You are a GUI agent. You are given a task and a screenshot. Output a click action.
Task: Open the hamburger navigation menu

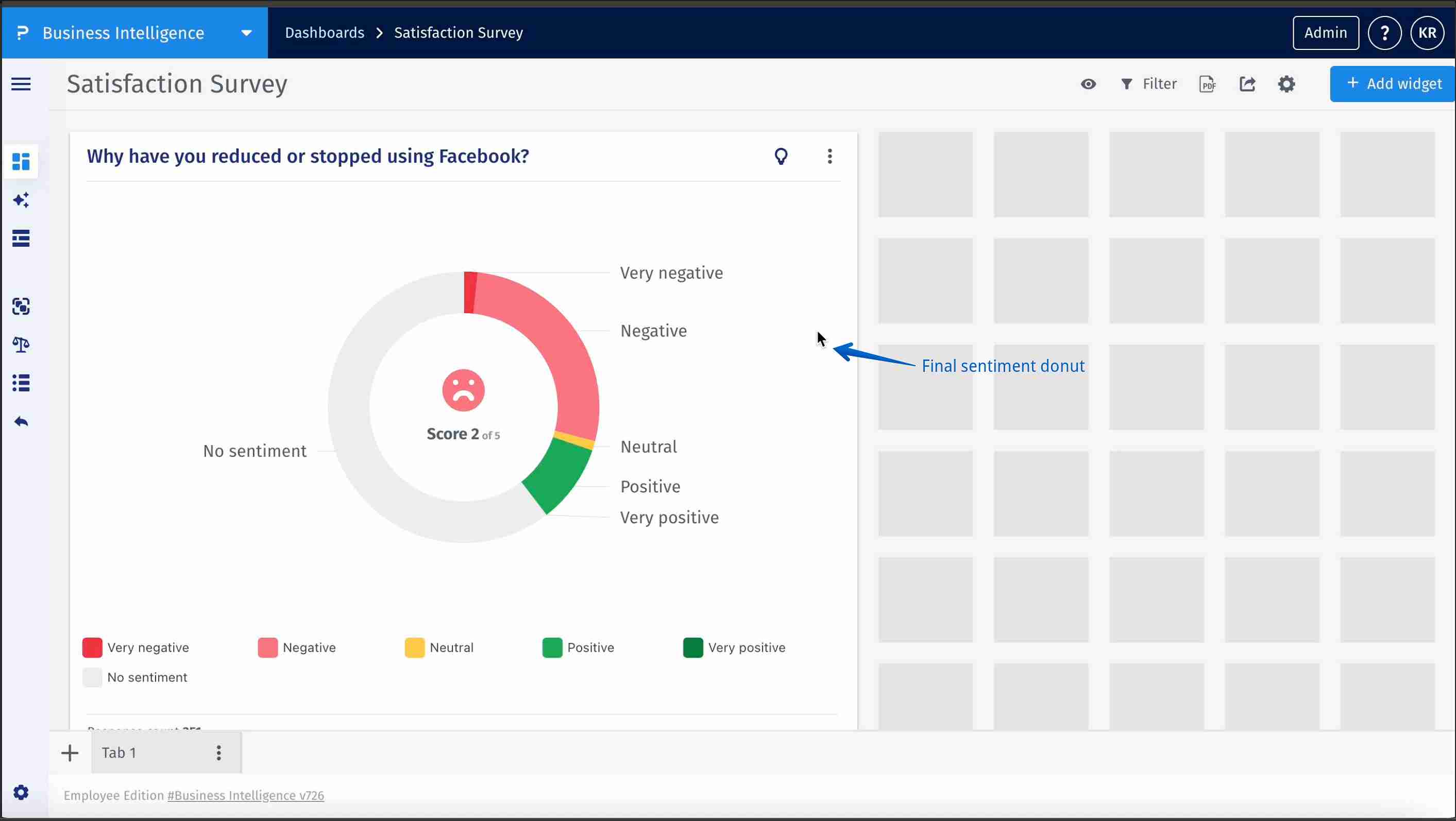[21, 84]
